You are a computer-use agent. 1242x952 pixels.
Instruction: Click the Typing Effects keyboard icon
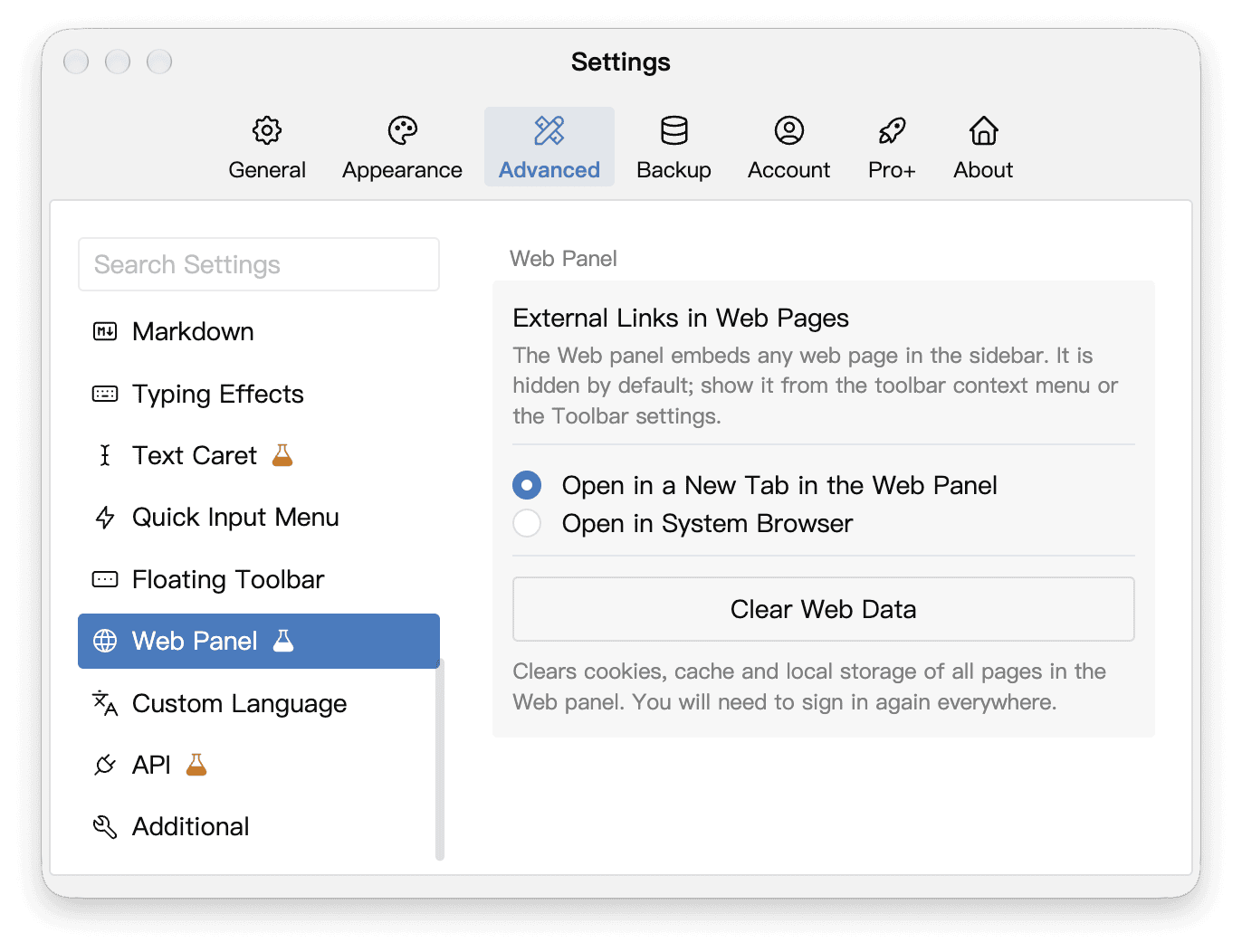pyautogui.click(x=105, y=394)
